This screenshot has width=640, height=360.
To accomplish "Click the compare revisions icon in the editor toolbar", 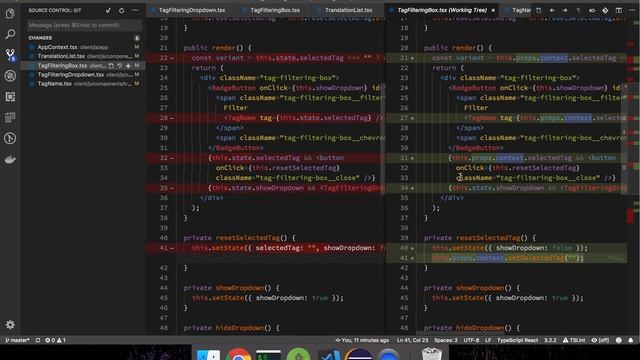I will [x=592, y=10].
